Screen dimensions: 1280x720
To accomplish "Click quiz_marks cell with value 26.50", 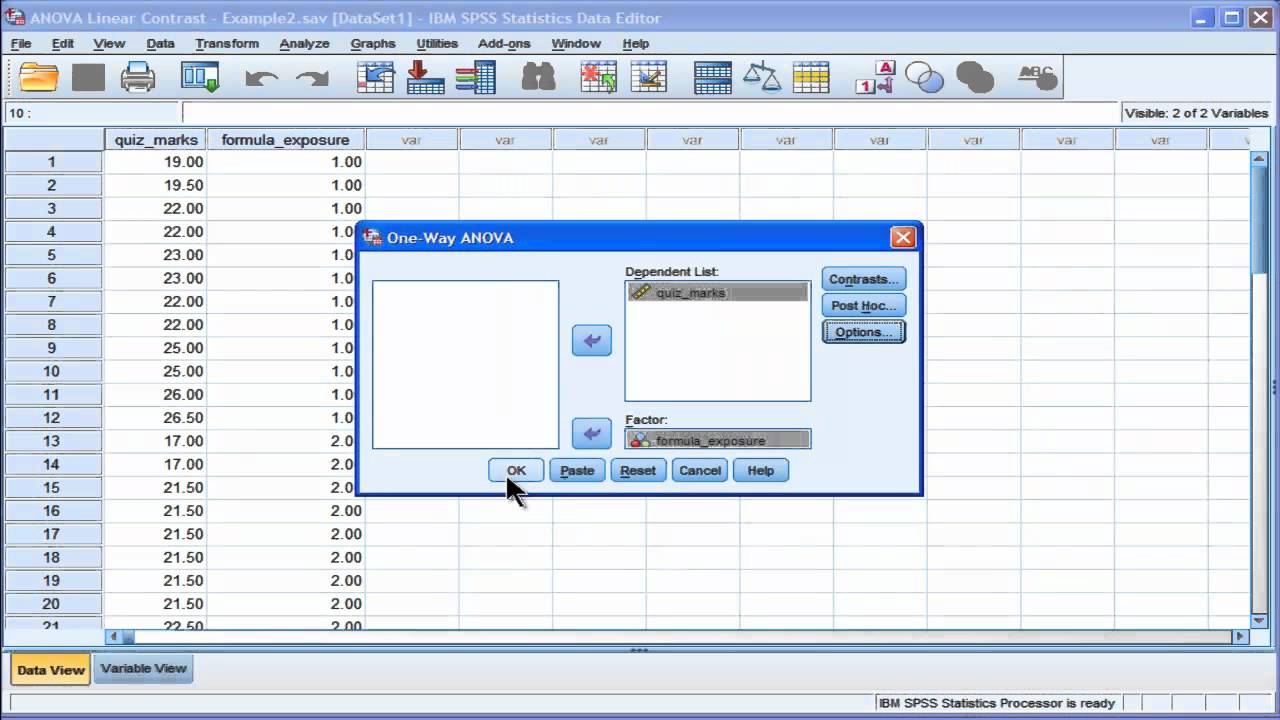I will click(156, 418).
